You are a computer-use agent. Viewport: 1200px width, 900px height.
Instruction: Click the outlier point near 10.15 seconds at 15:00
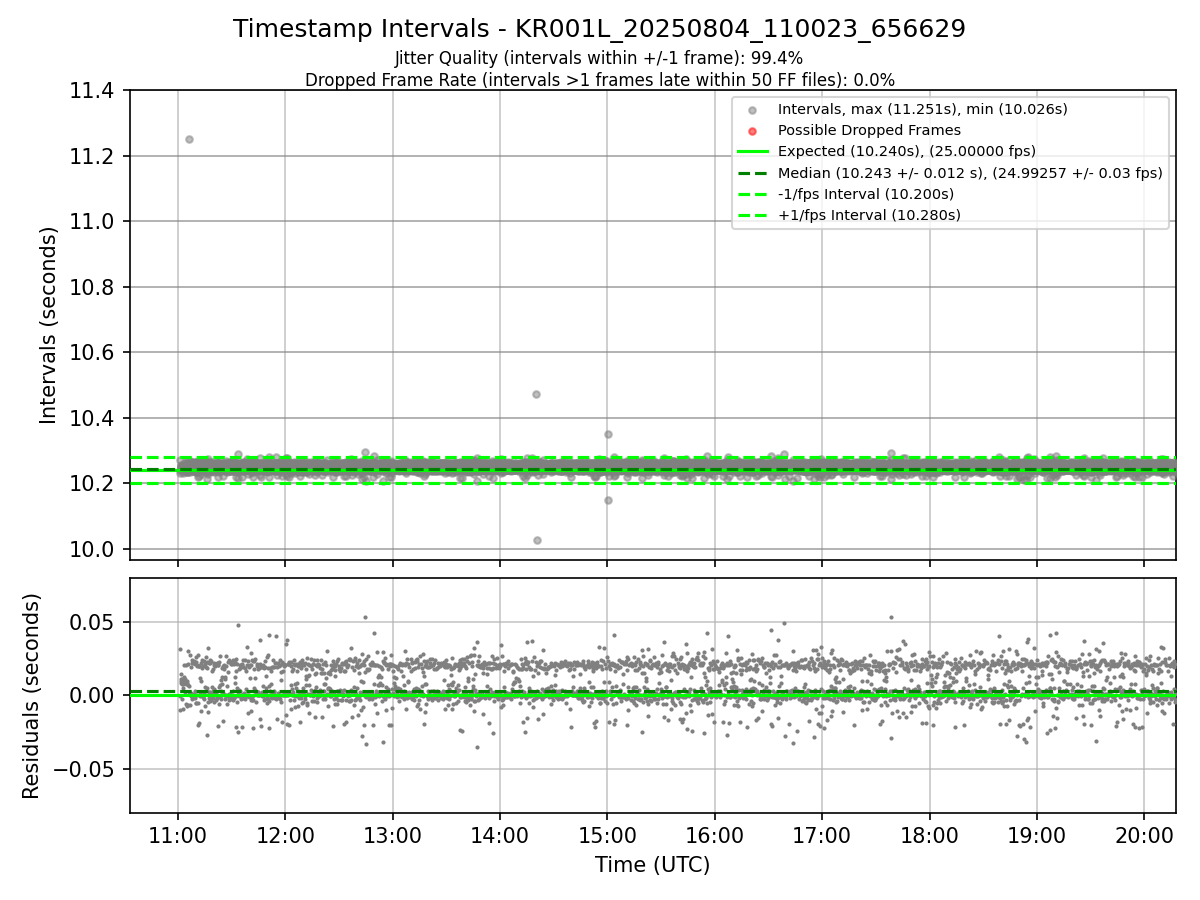(x=608, y=500)
